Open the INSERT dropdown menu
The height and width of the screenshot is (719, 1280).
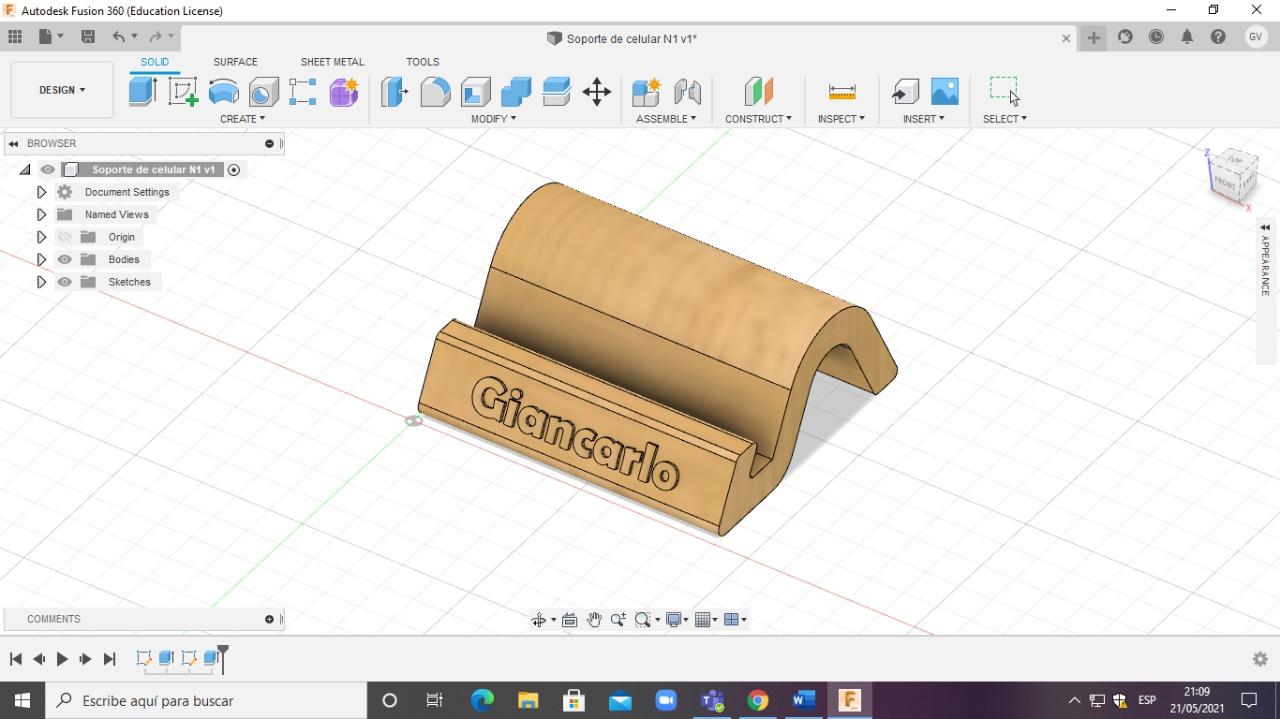point(923,119)
